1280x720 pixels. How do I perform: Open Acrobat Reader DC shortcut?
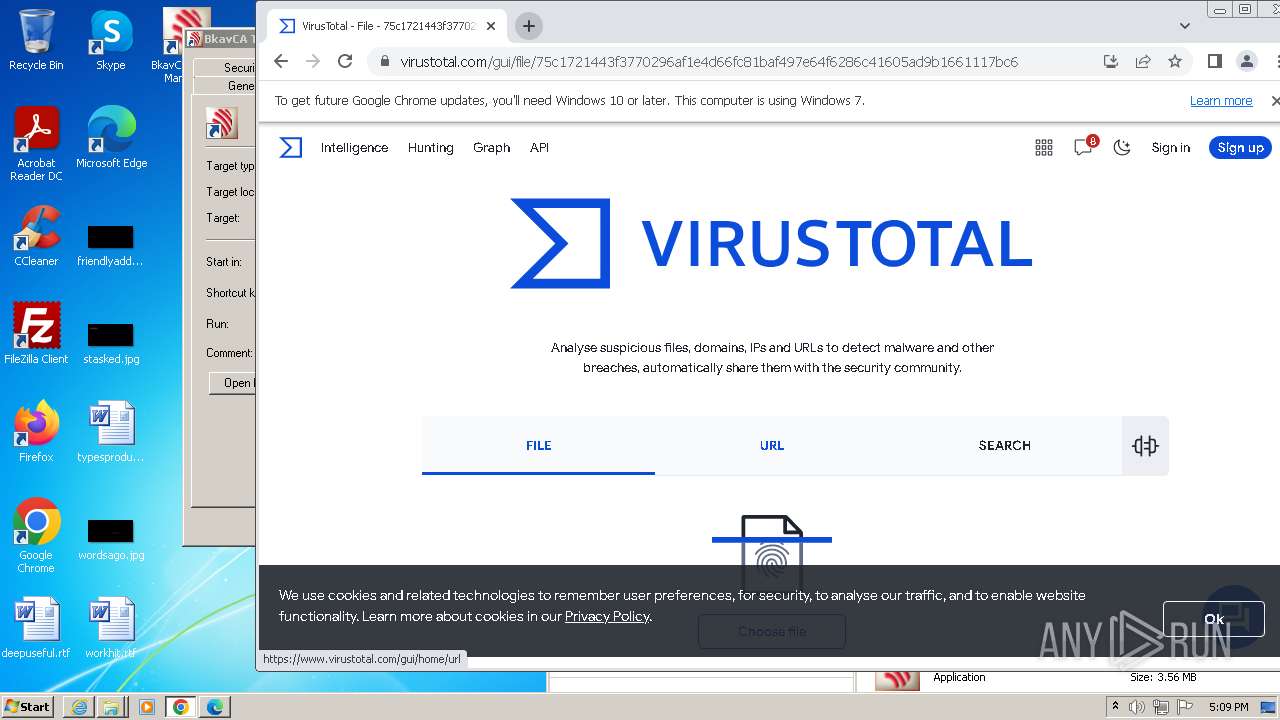[36, 145]
